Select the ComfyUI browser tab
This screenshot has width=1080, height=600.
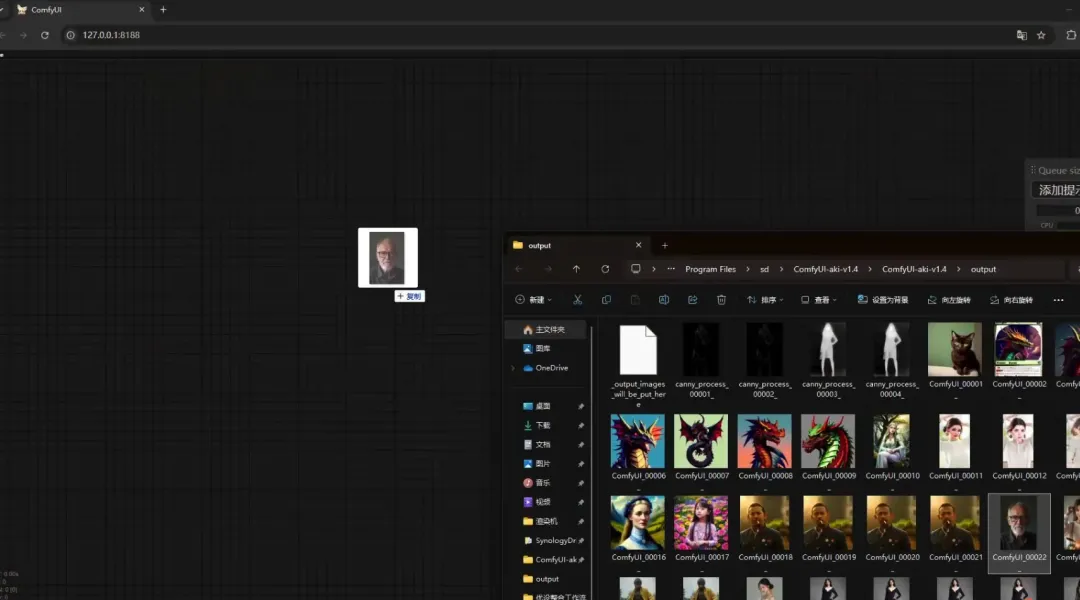(x=81, y=10)
